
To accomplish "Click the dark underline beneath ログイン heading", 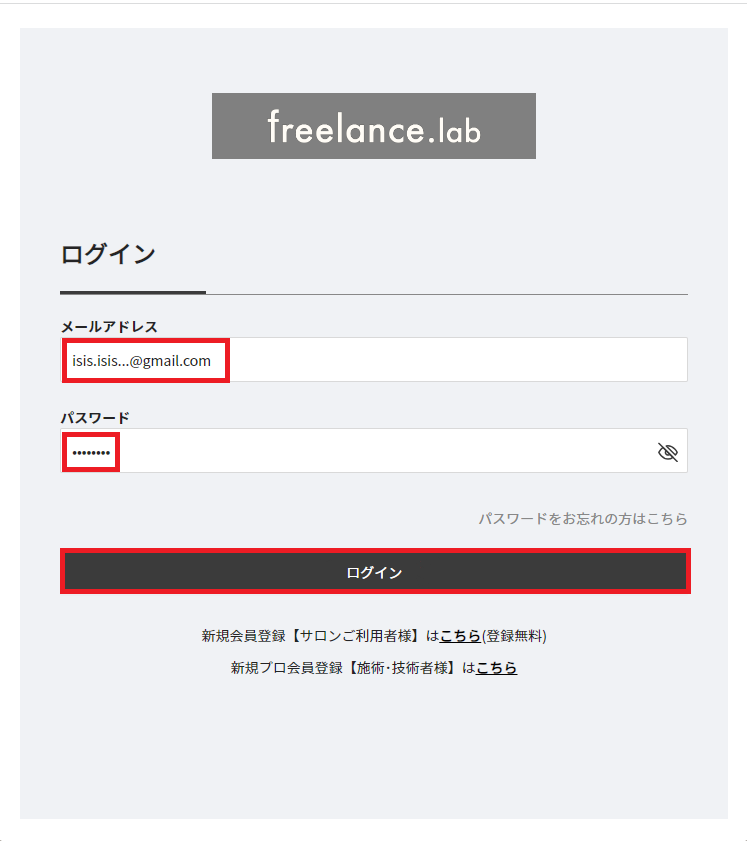I will point(133,292).
